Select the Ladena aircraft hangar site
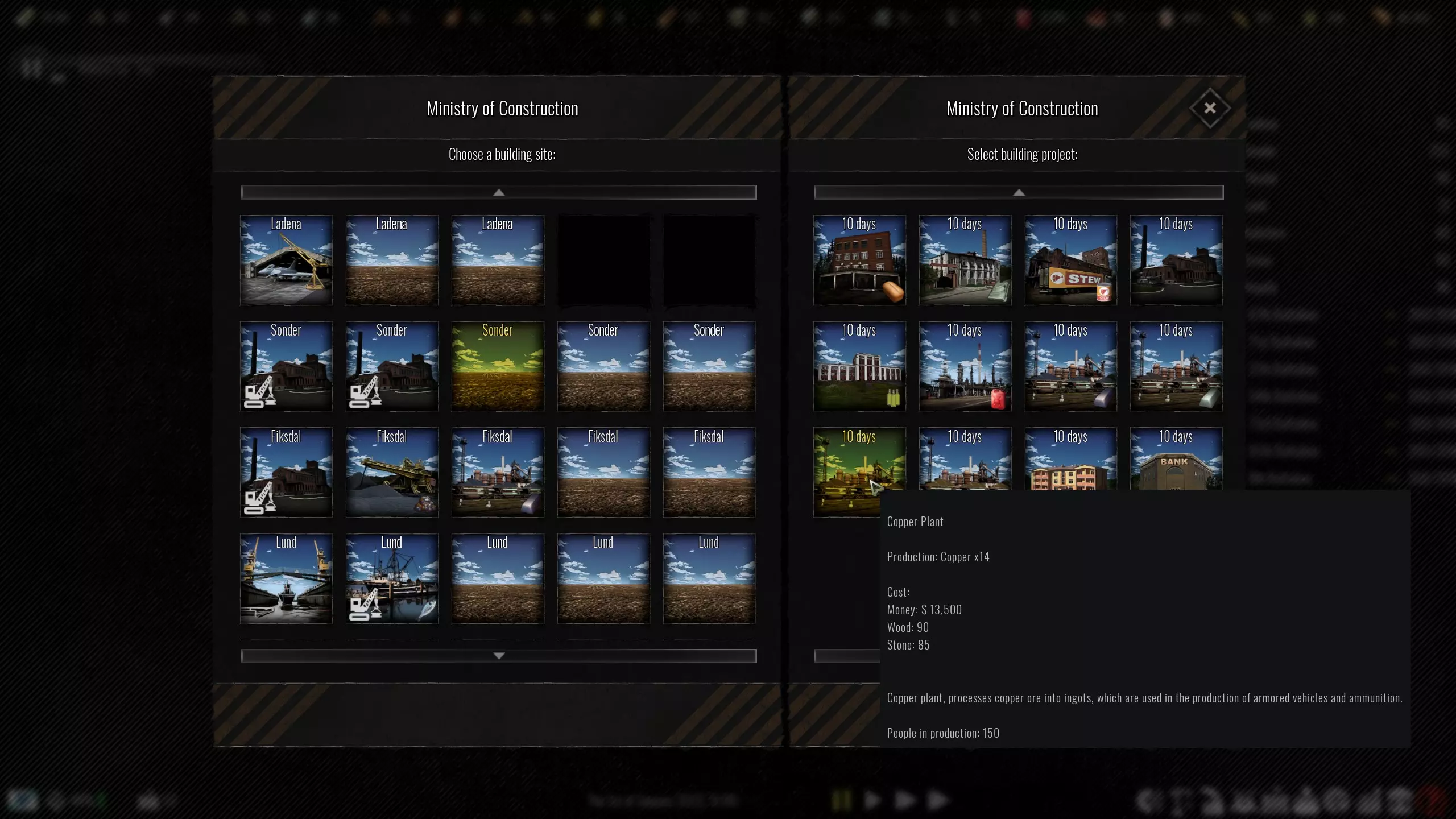 286,260
